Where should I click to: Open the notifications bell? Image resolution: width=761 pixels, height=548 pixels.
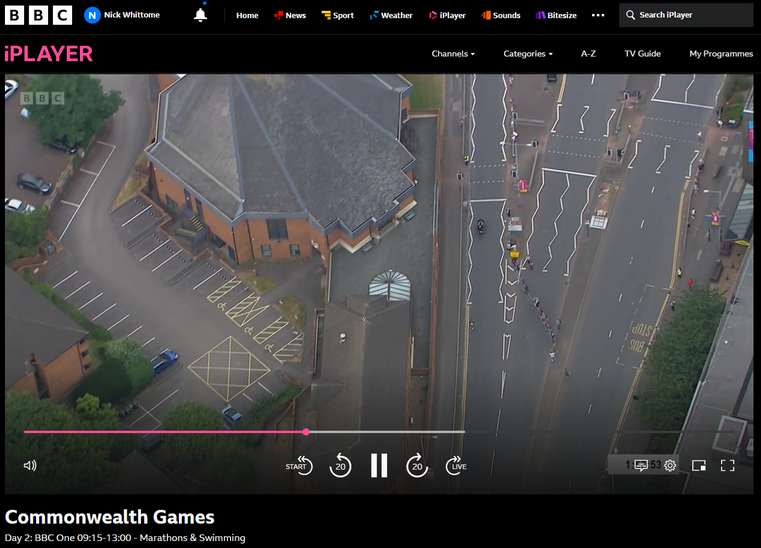point(200,15)
